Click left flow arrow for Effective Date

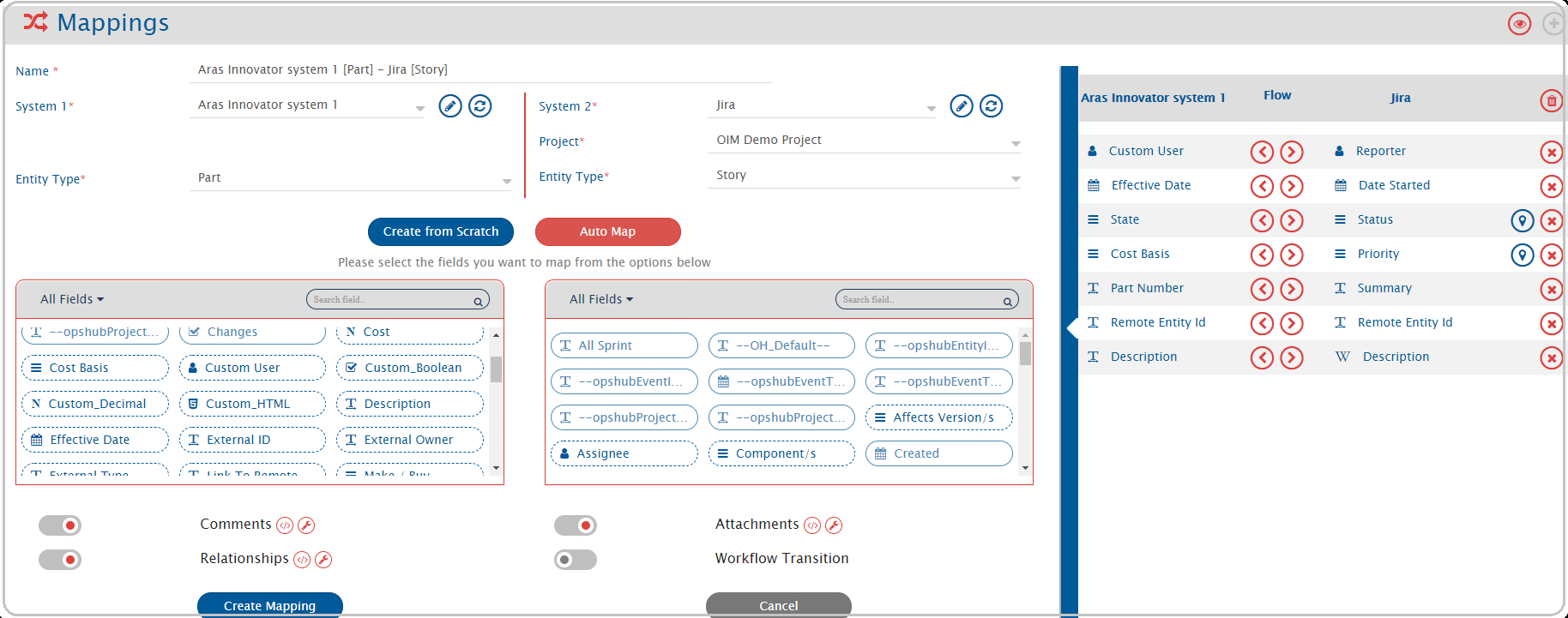pos(1262,186)
